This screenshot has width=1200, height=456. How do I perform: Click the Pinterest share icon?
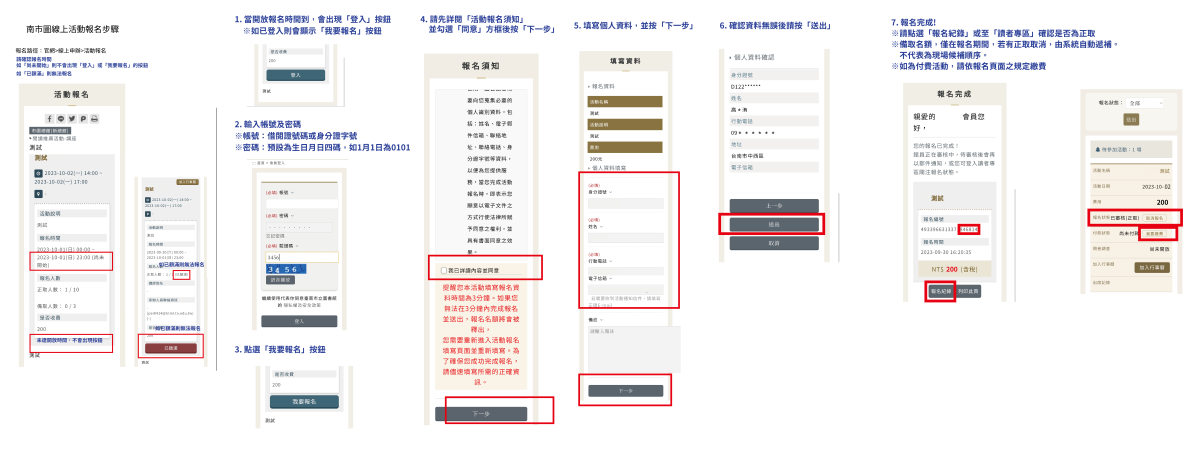point(82,118)
